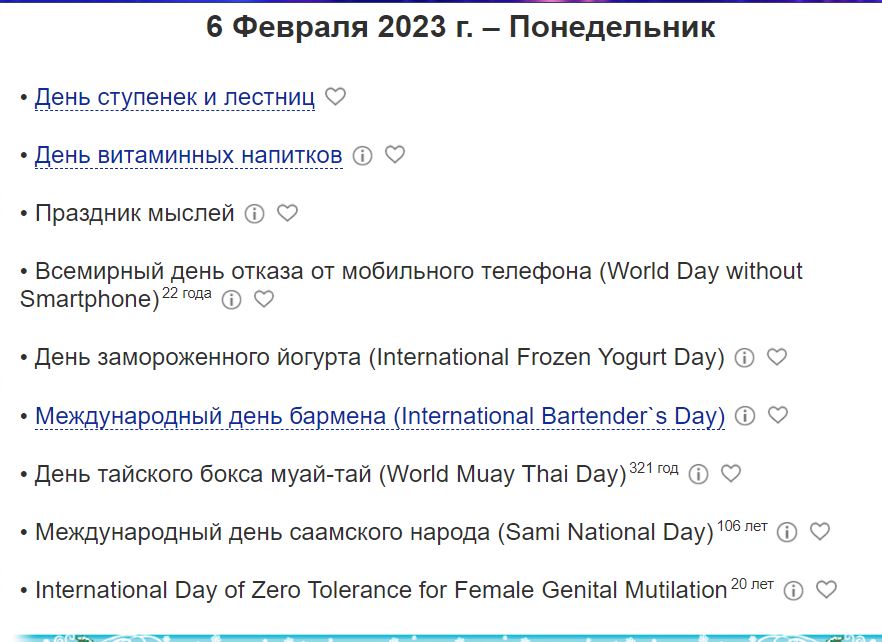This screenshot has width=882, height=642.
Task: Open the День витаминных напитков link
Action: (189, 155)
